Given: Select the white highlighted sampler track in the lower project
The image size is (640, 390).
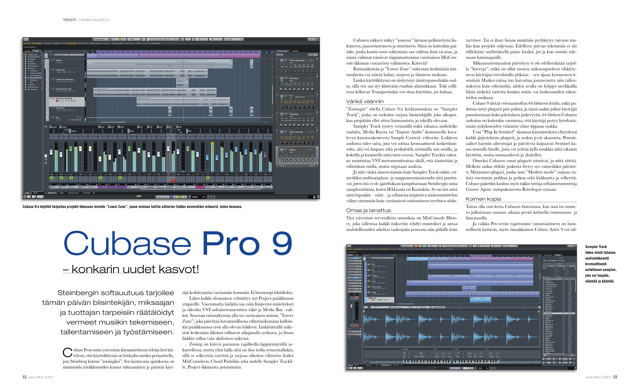Looking at the screenshot, I should click(x=380, y=300).
